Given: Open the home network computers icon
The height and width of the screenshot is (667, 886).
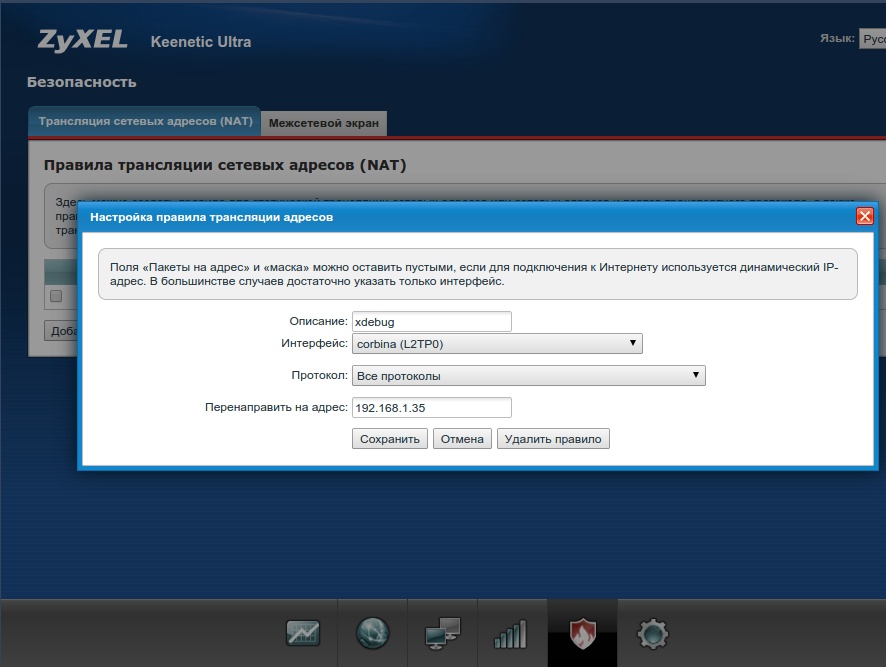Looking at the screenshot, I should [442, 633].
